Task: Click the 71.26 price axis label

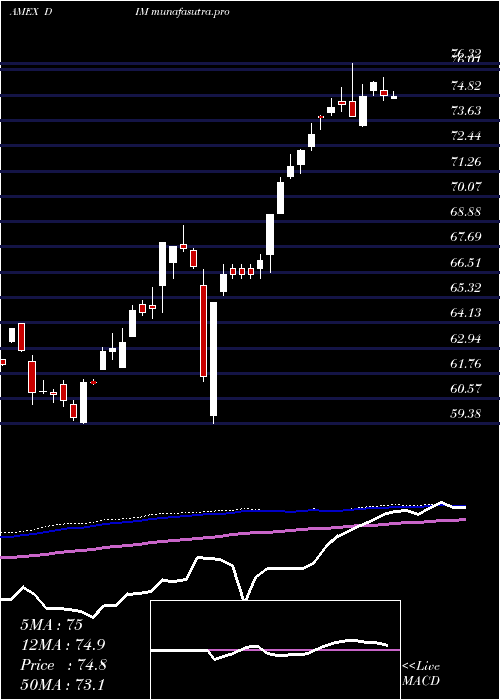Action: 467,162
